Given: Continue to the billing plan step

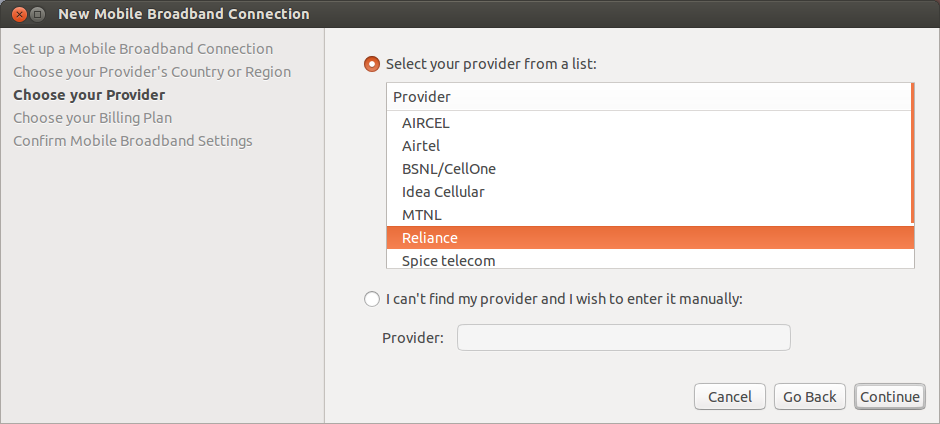Looking at the screenshot, I should (x=890, y=397).
